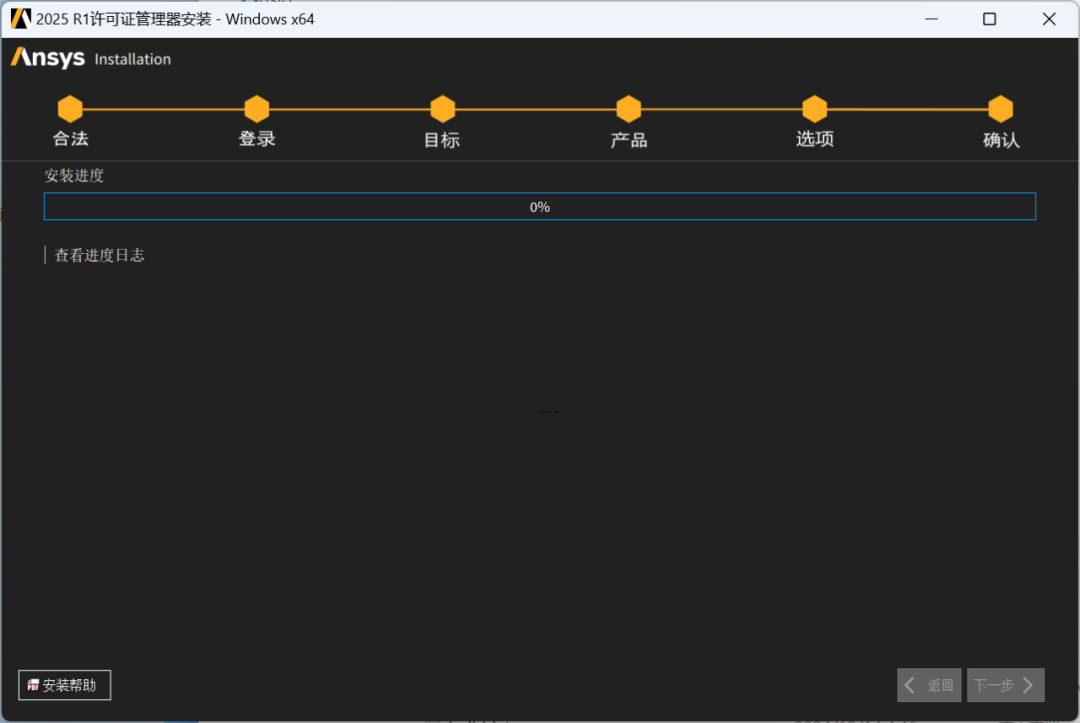Open the 安装帮助 PDF help button
This screenshot has width=1080, height=723.
[65, 685]
